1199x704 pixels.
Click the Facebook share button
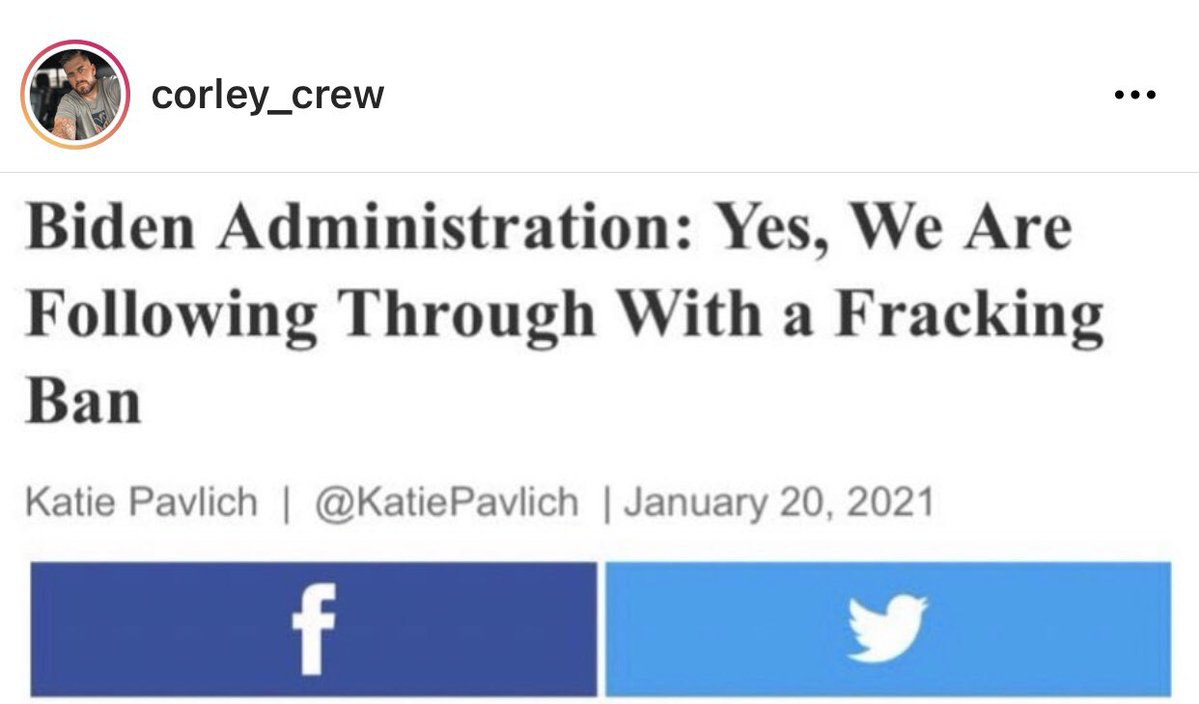314,629
